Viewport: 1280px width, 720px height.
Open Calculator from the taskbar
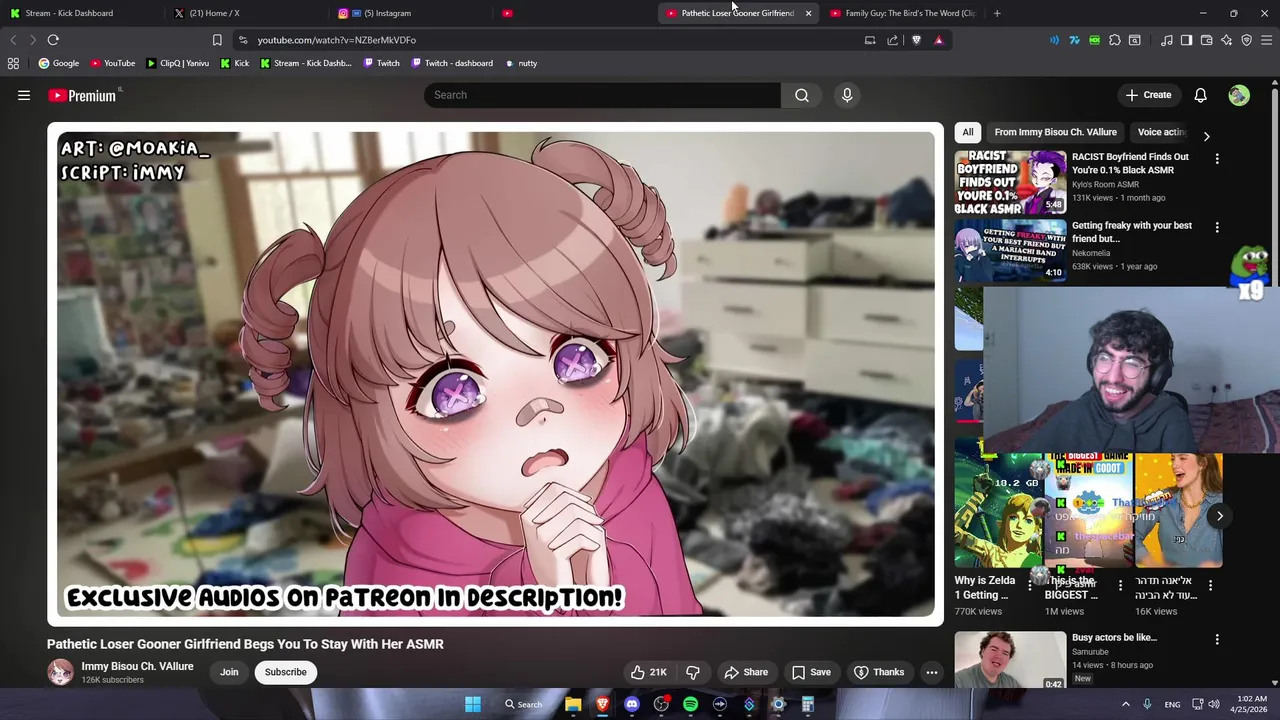[x=808, y=704]
